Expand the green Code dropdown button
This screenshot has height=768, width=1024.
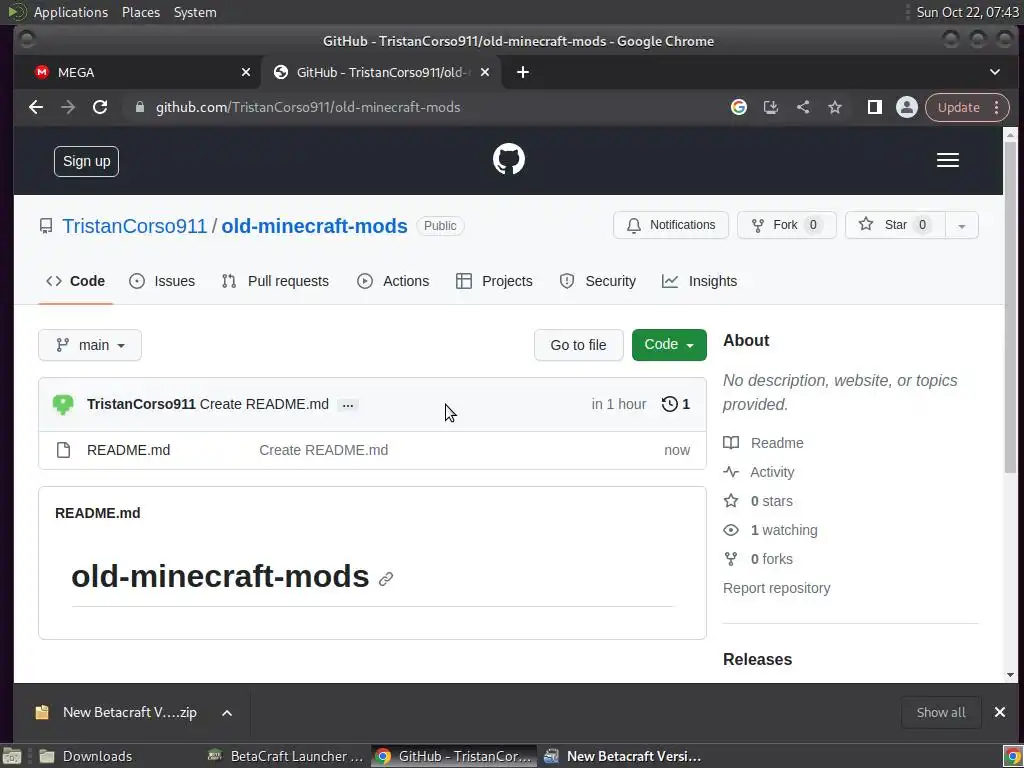669,345
